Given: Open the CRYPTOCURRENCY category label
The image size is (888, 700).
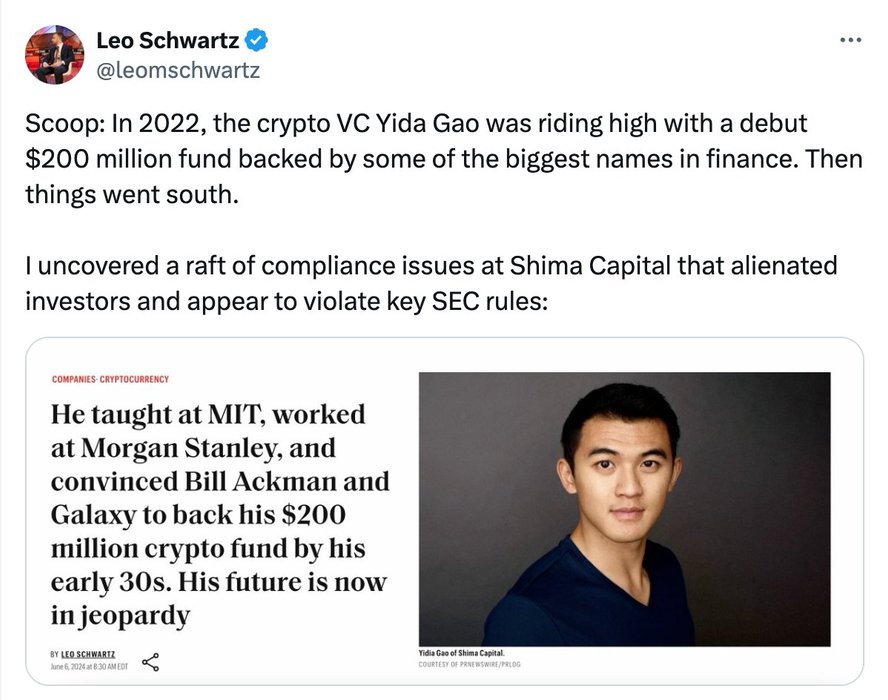Looking at the screenshot, I should point(135,379).
